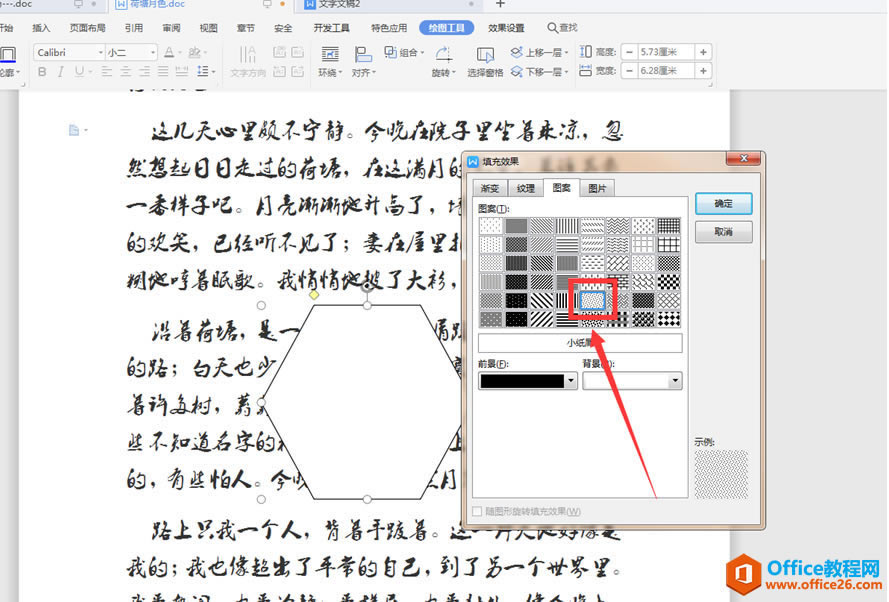Click the 6.28厘米 width input field
Image resolution: width=889 pixels, height=602 pixels.
666,71
